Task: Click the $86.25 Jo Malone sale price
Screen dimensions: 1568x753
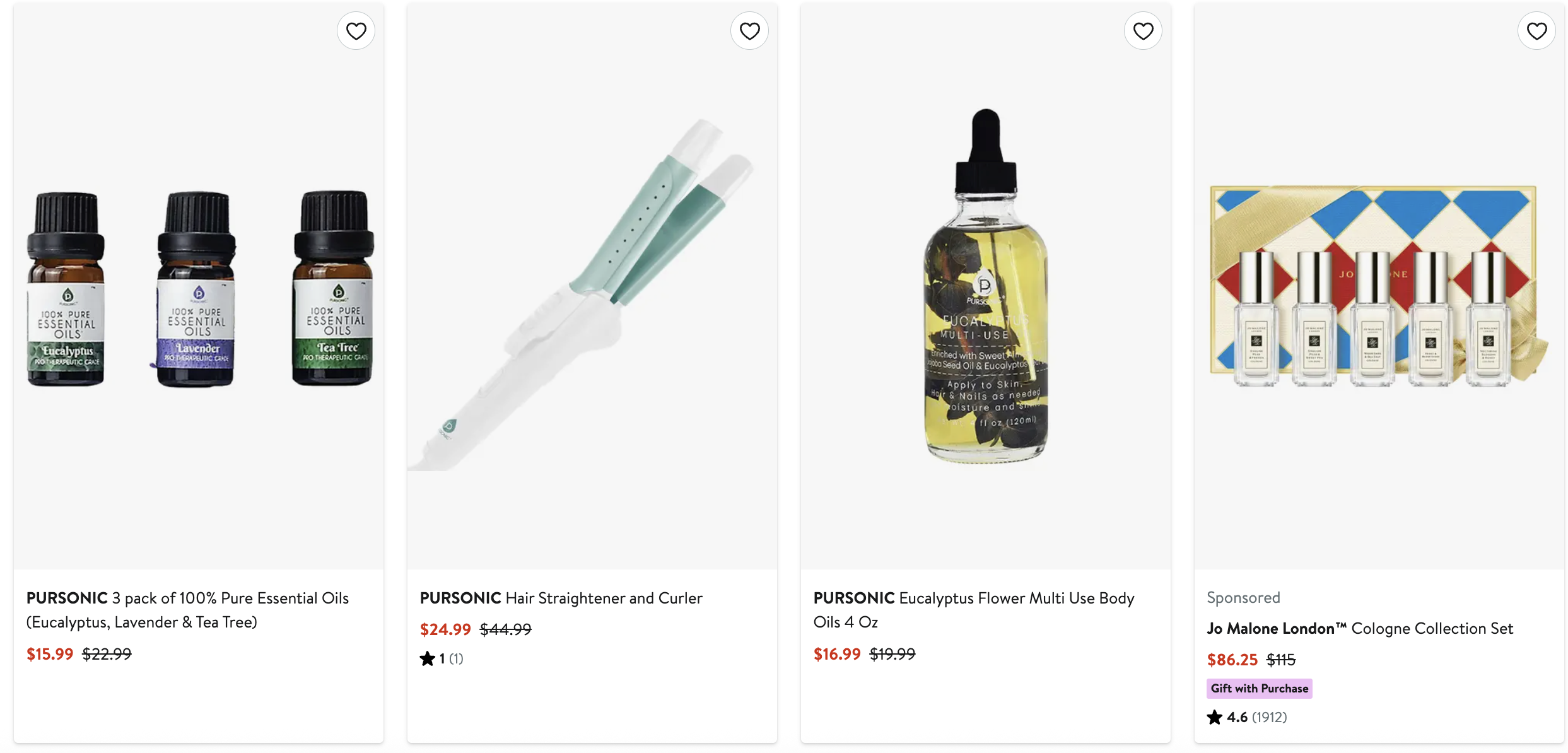Action: tap(1232, 660)
